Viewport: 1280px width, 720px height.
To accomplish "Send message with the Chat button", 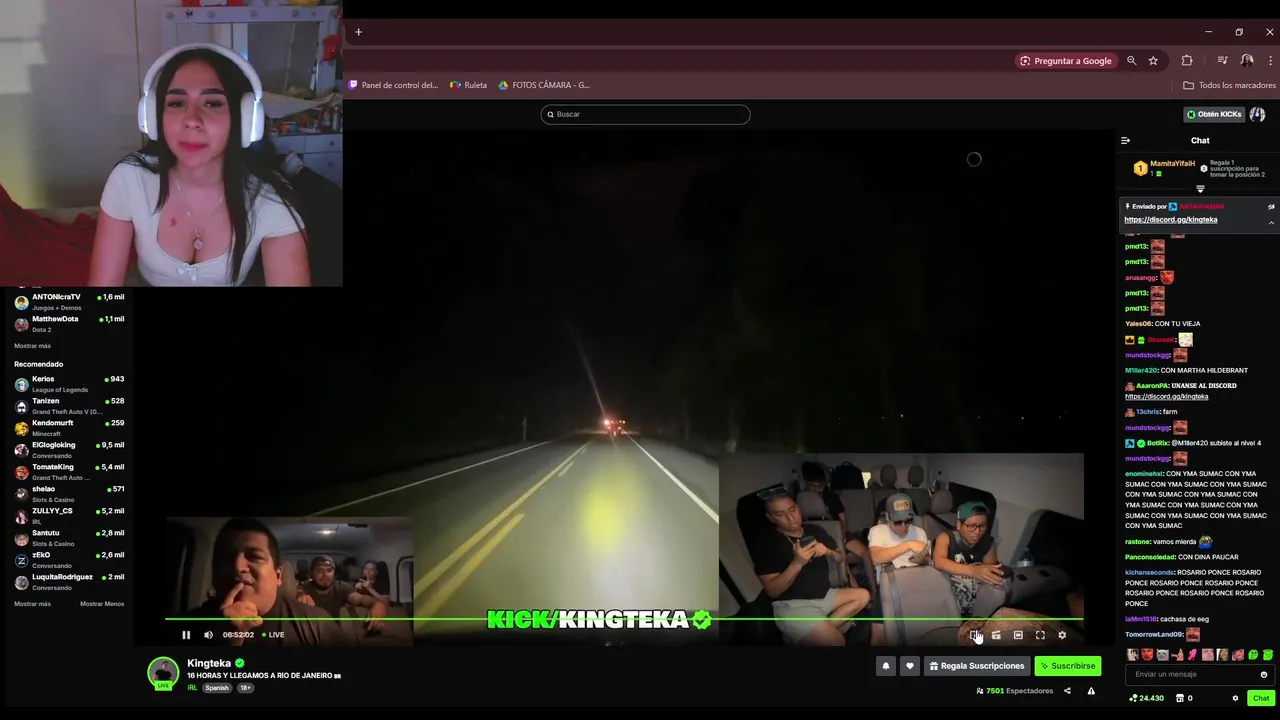I will [x=1261, y=698].
